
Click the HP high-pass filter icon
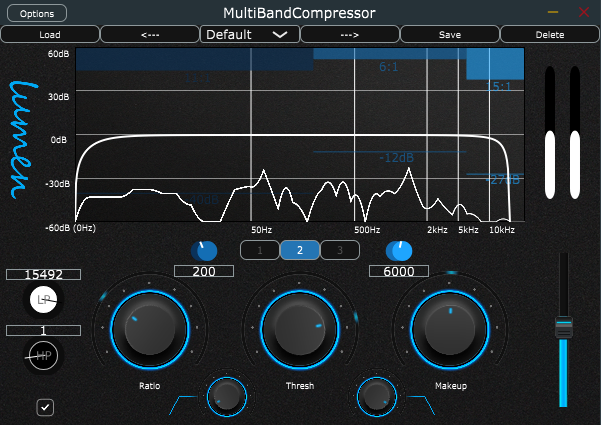[43, 354]
